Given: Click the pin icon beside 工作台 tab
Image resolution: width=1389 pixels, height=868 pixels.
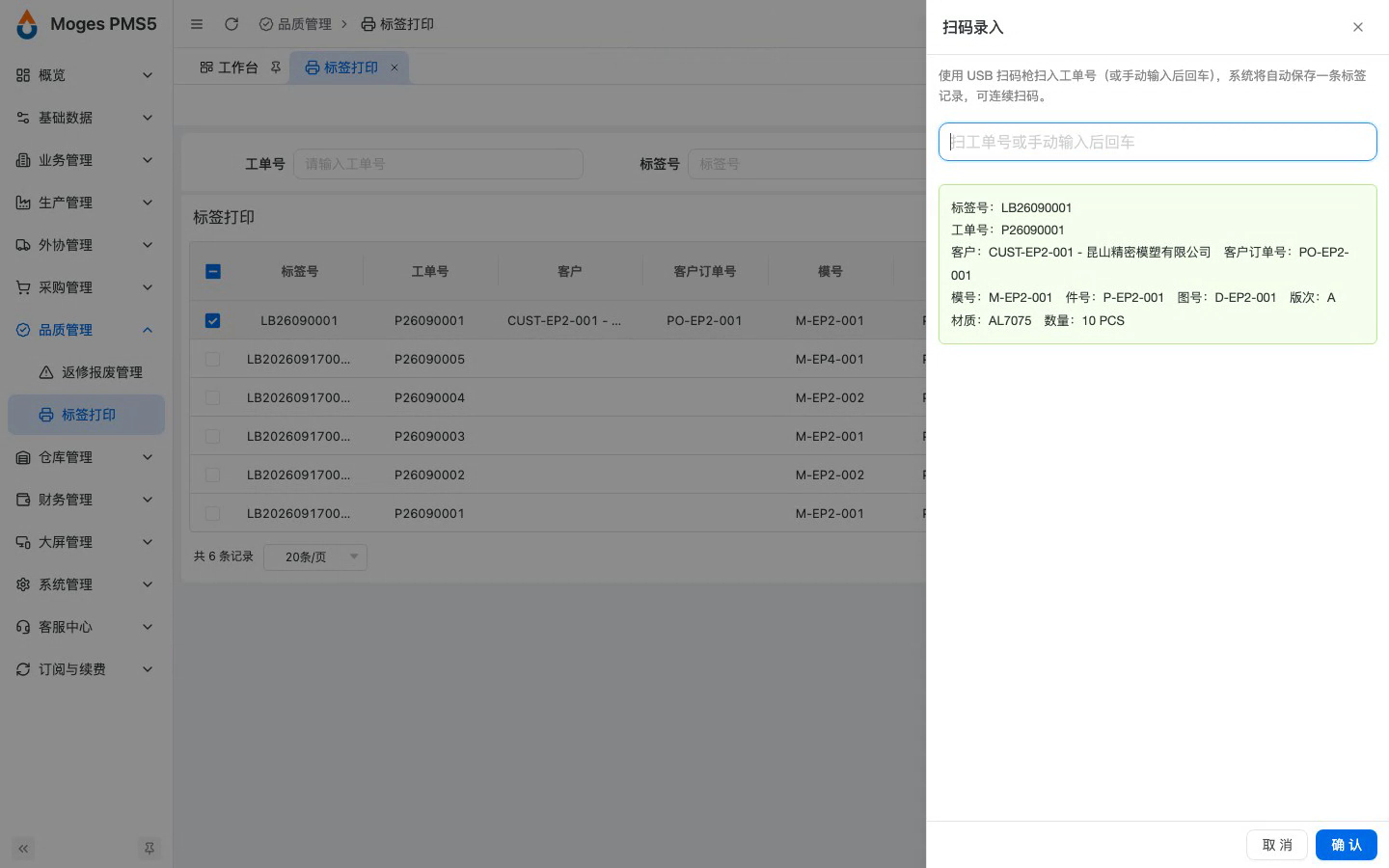Looking at the screenshot, I should tap(276, 68).
